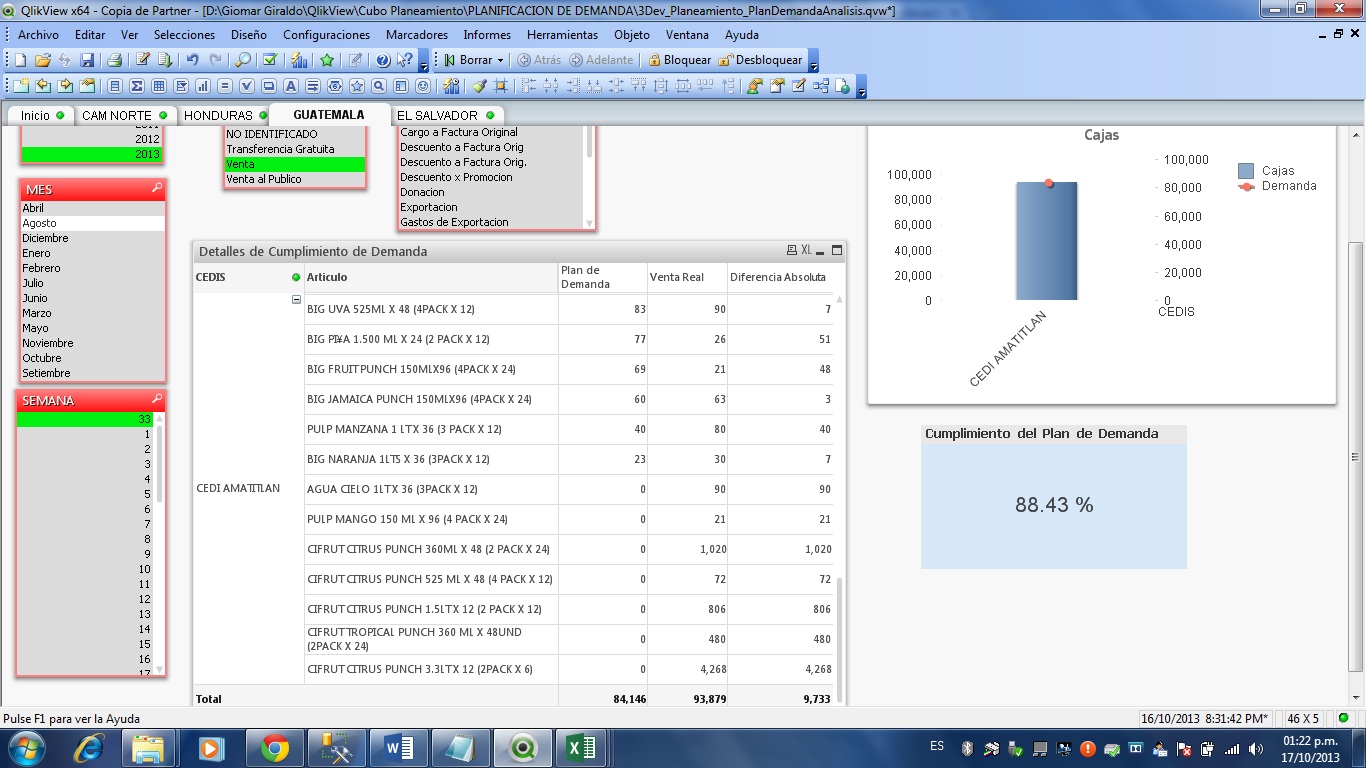The height and width of the screenshot is (768, 1366).
Task: Open the Selecciones menu
Action: coord(184,34)
